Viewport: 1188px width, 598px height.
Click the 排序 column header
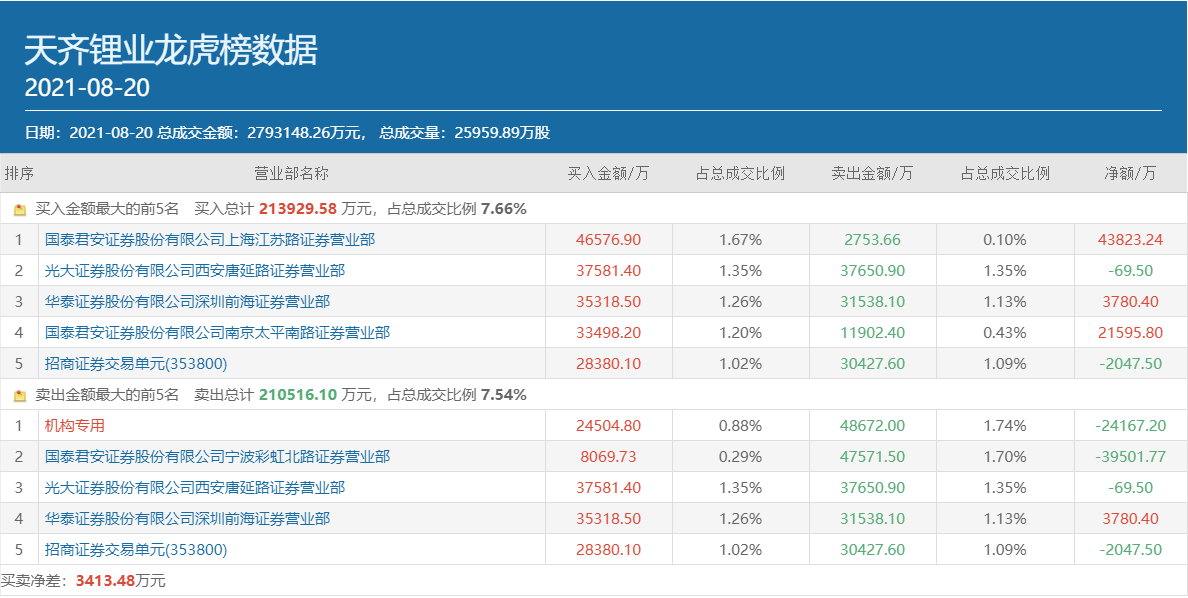[19, 174]
